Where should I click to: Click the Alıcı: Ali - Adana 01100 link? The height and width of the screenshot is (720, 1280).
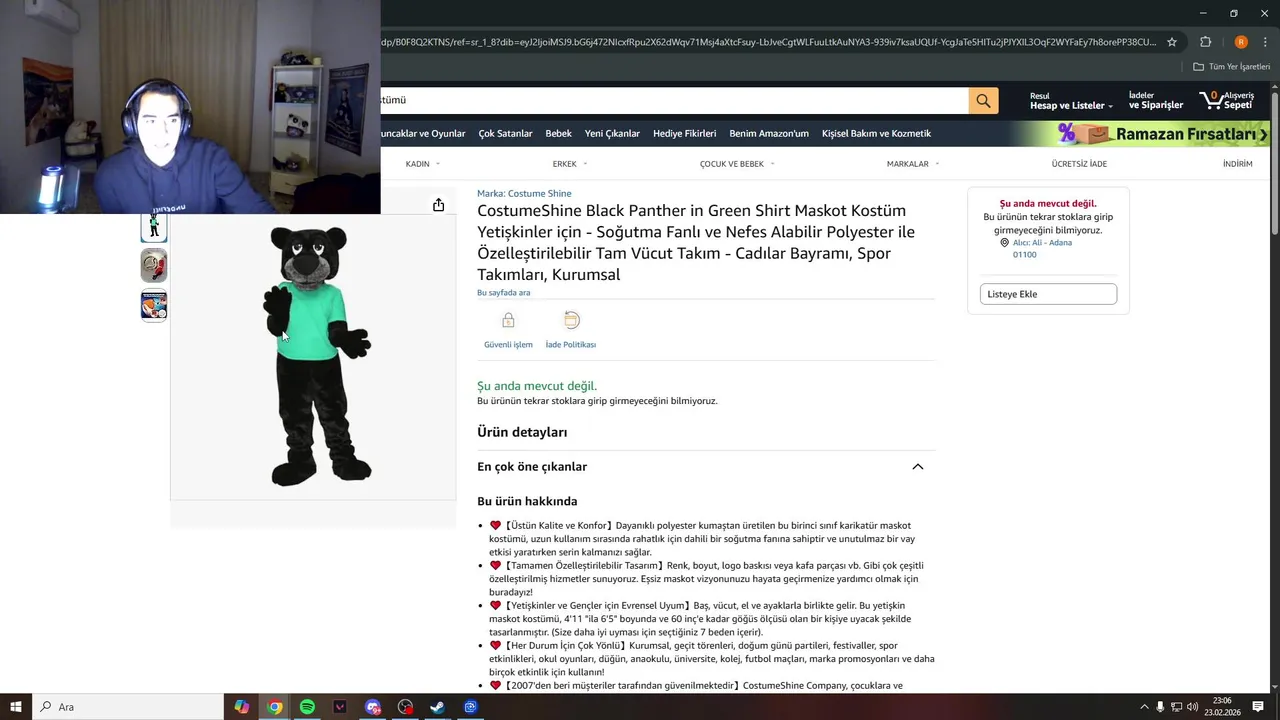[1042, 248]
